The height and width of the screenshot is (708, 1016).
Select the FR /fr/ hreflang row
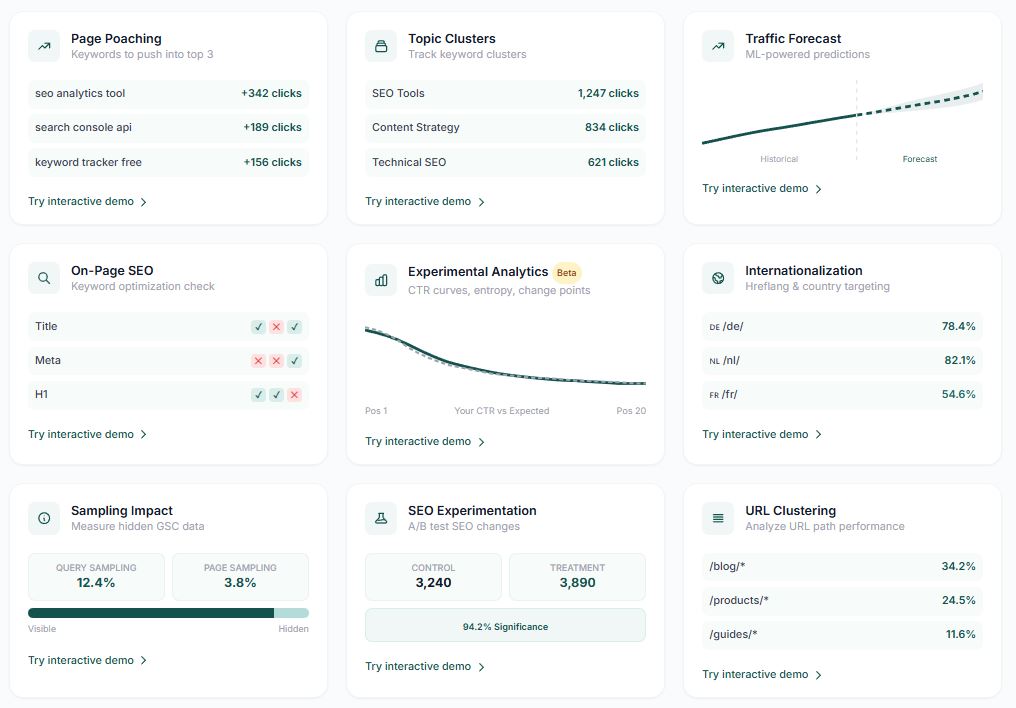(x=842, y=394)
